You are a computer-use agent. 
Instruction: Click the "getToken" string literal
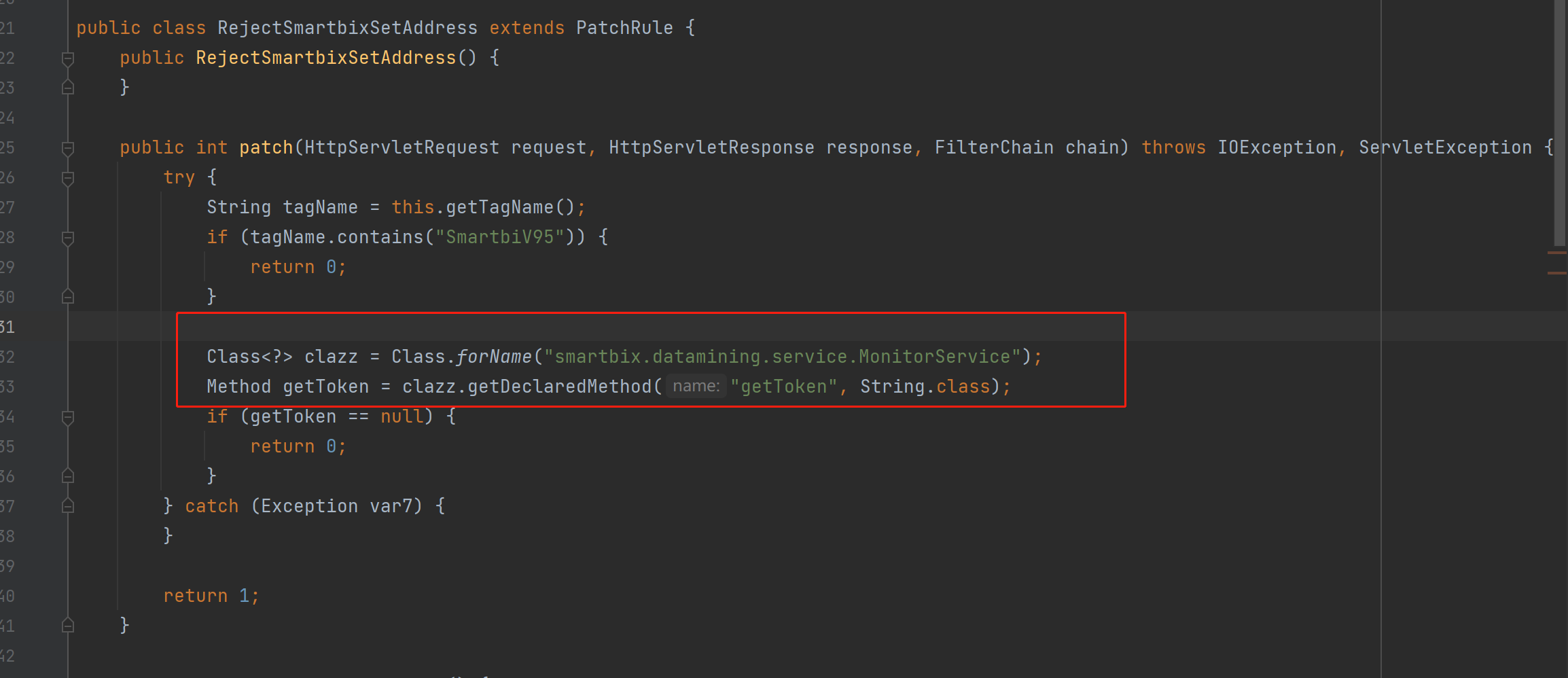pos(783,387)
